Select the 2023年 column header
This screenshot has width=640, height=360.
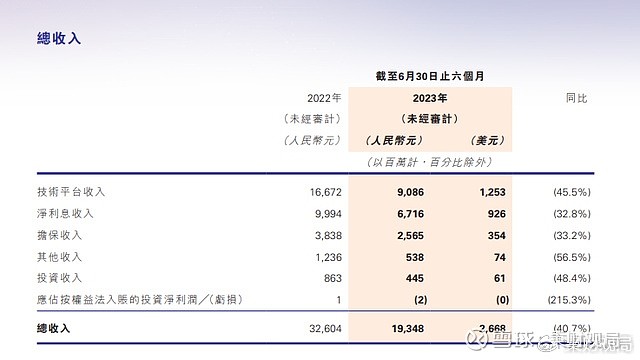pos(430,98)
